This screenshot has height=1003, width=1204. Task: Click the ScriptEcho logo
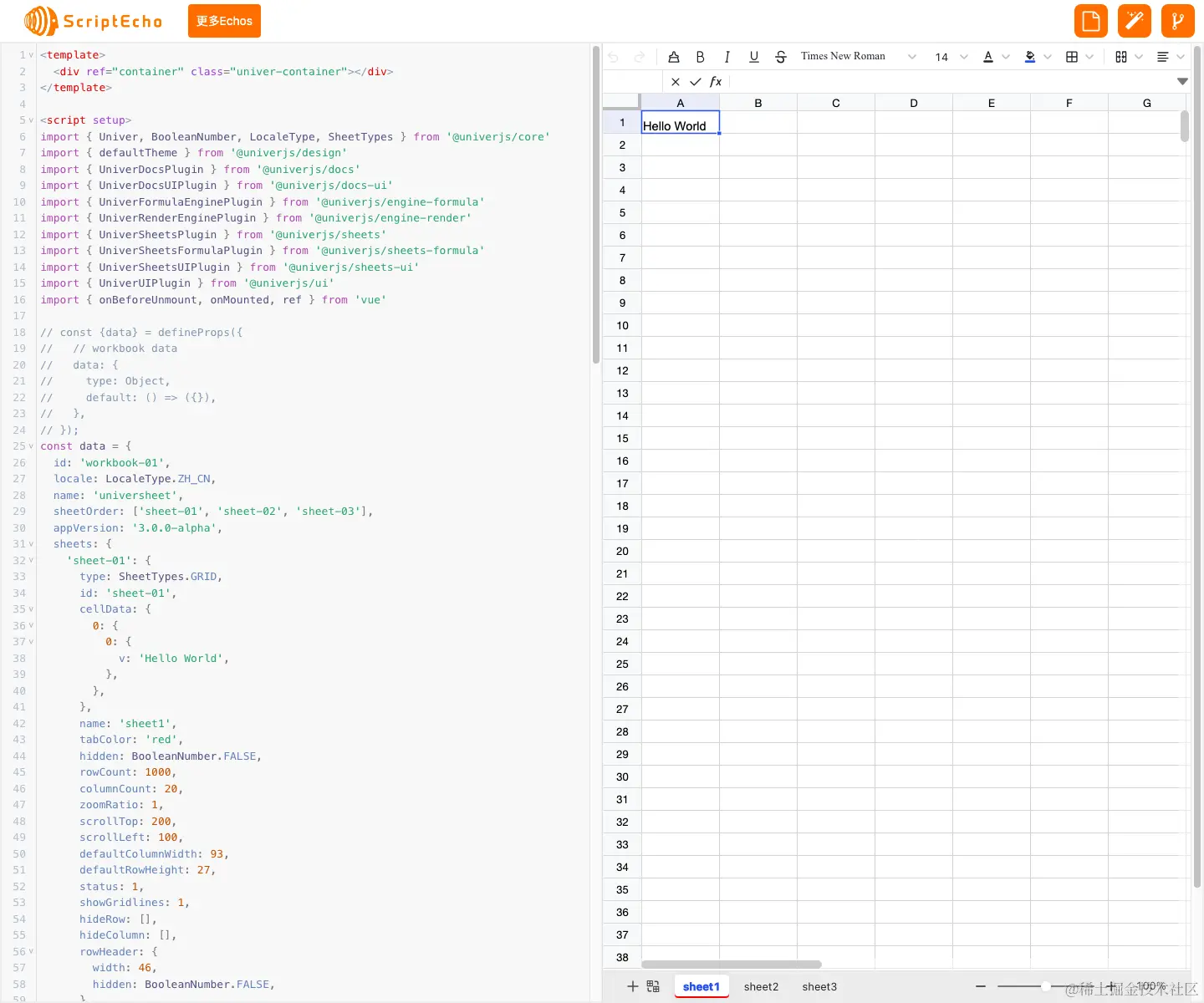tap(93, 21)
